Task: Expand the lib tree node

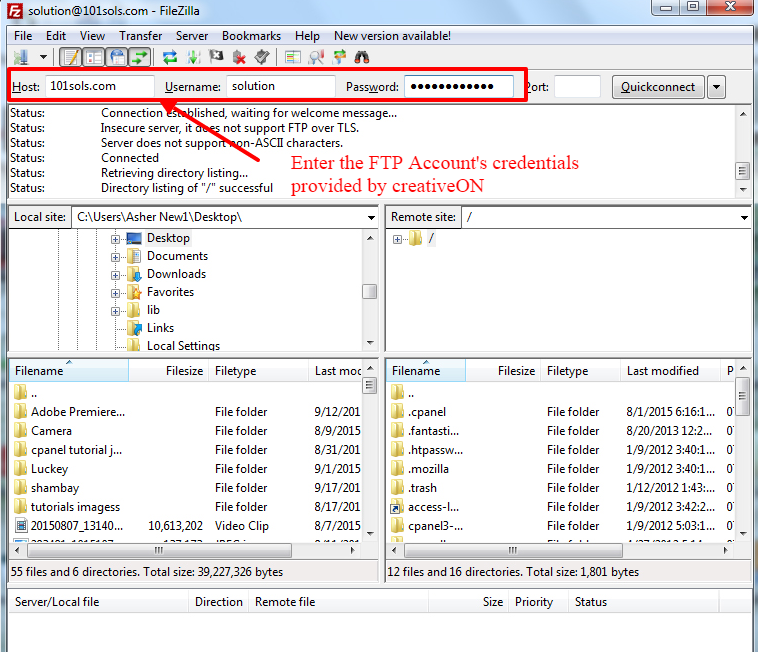Action: coord(115,311)
